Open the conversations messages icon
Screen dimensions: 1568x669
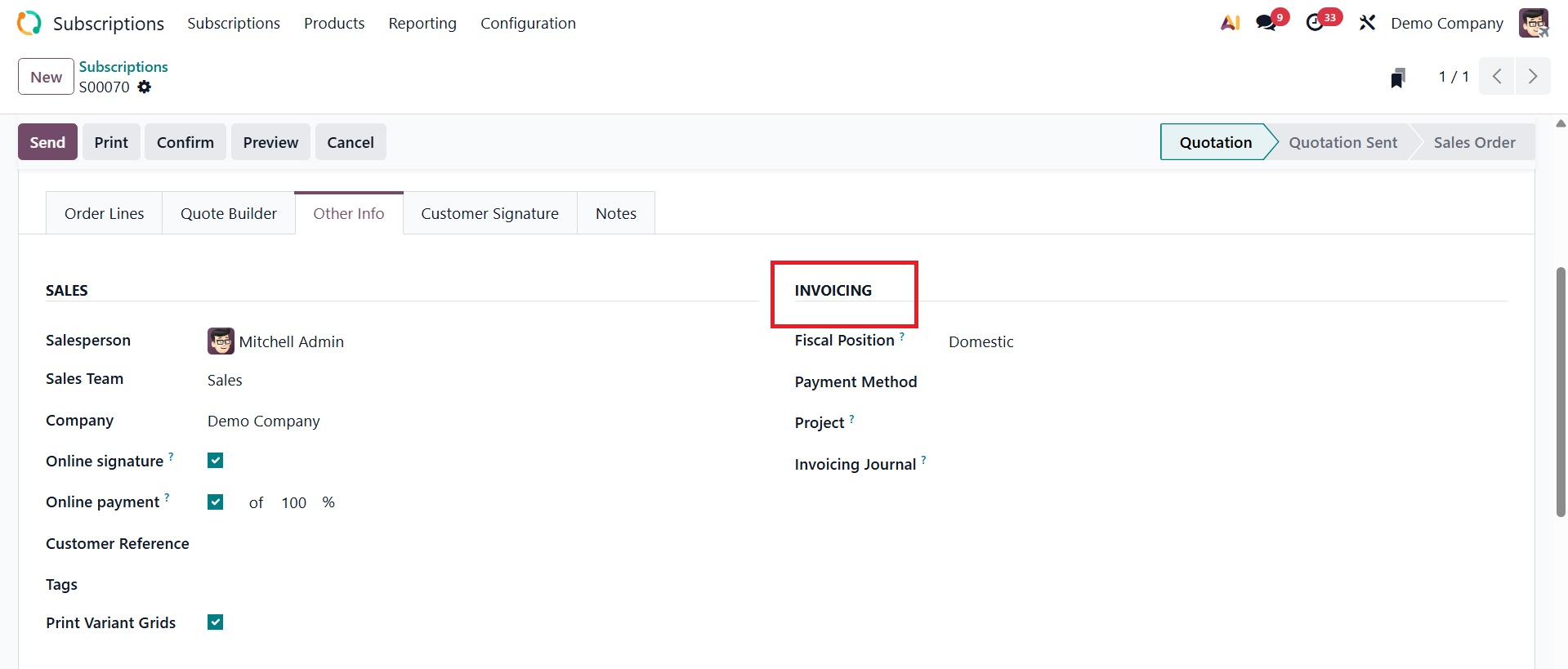(x=1266, y=23)
